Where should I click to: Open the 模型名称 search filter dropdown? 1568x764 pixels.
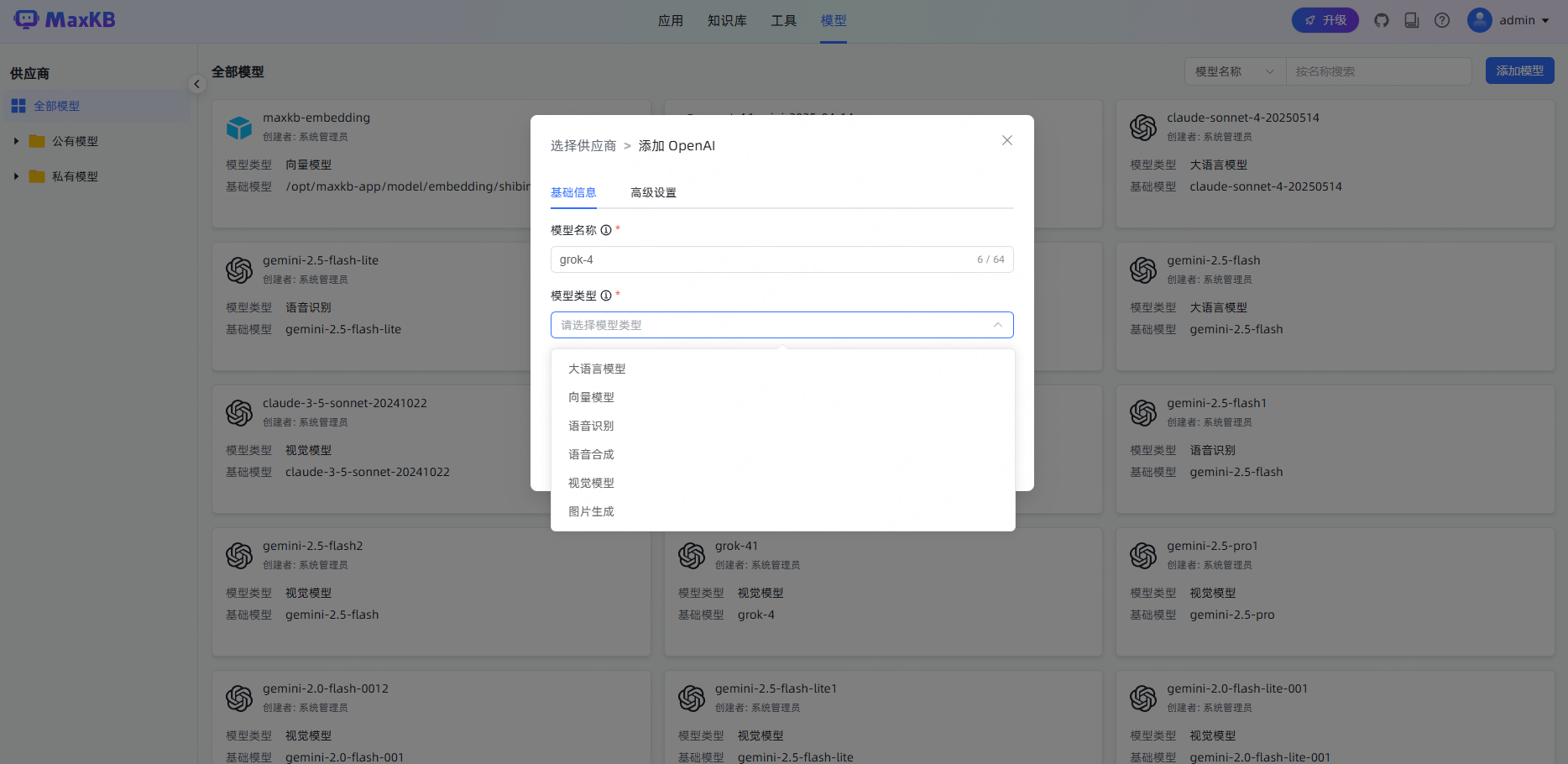[x=1235, y=71]
